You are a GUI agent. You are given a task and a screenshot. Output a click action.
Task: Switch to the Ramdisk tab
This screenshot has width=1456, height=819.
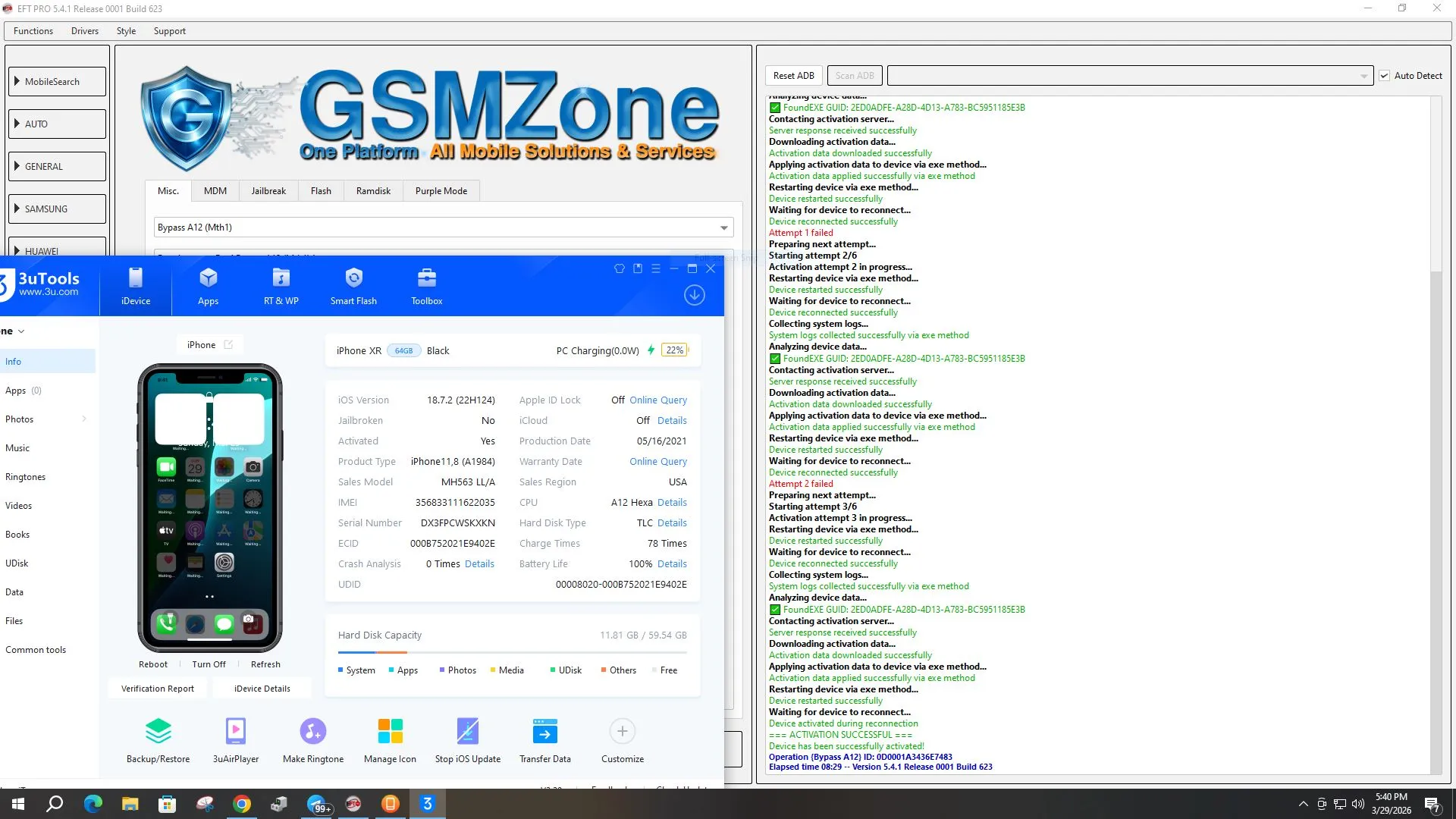pyautogui.click(x=373, y=191)
